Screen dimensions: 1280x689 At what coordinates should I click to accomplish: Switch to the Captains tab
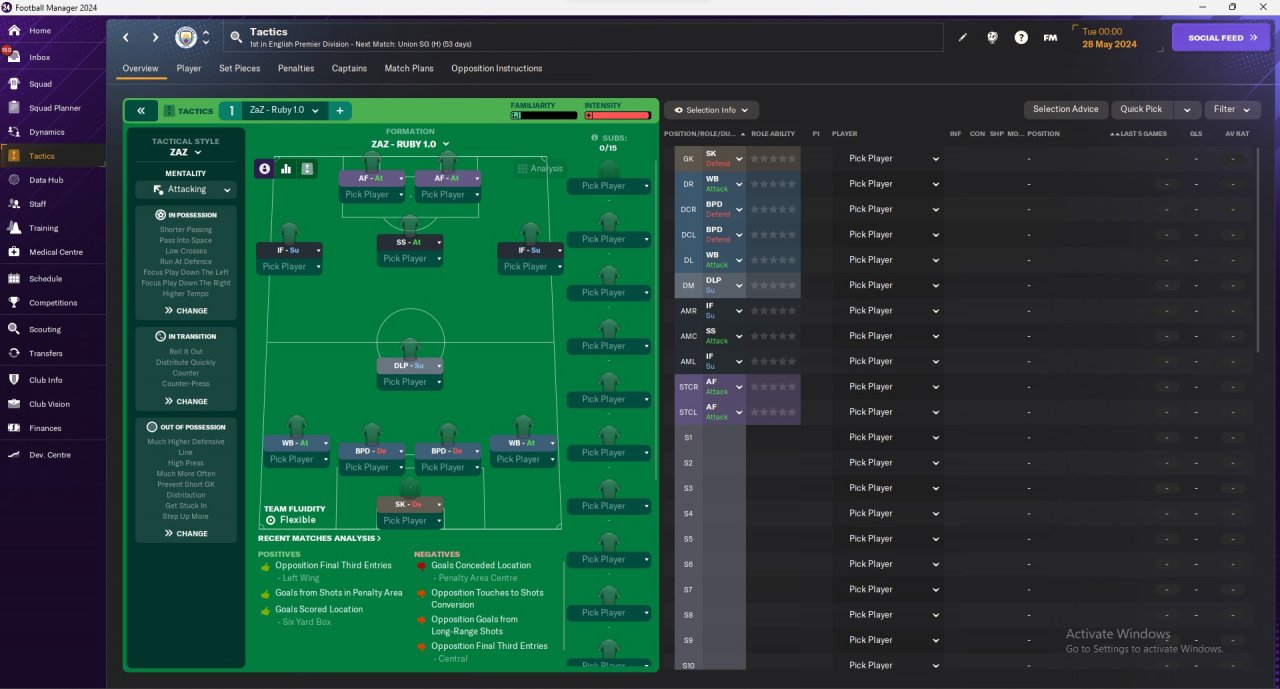pyautogui.click(x=349, y=69)
